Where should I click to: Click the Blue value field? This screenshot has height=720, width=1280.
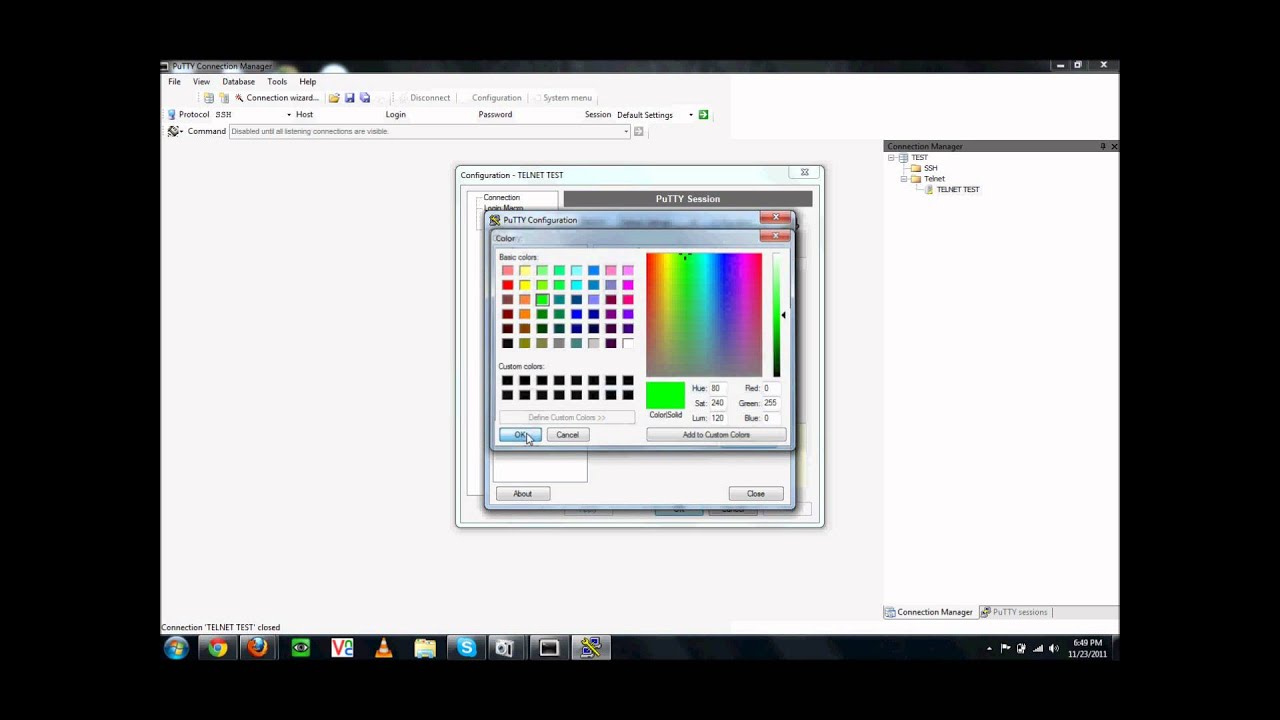pyautogui.click(x=772, y=418)
